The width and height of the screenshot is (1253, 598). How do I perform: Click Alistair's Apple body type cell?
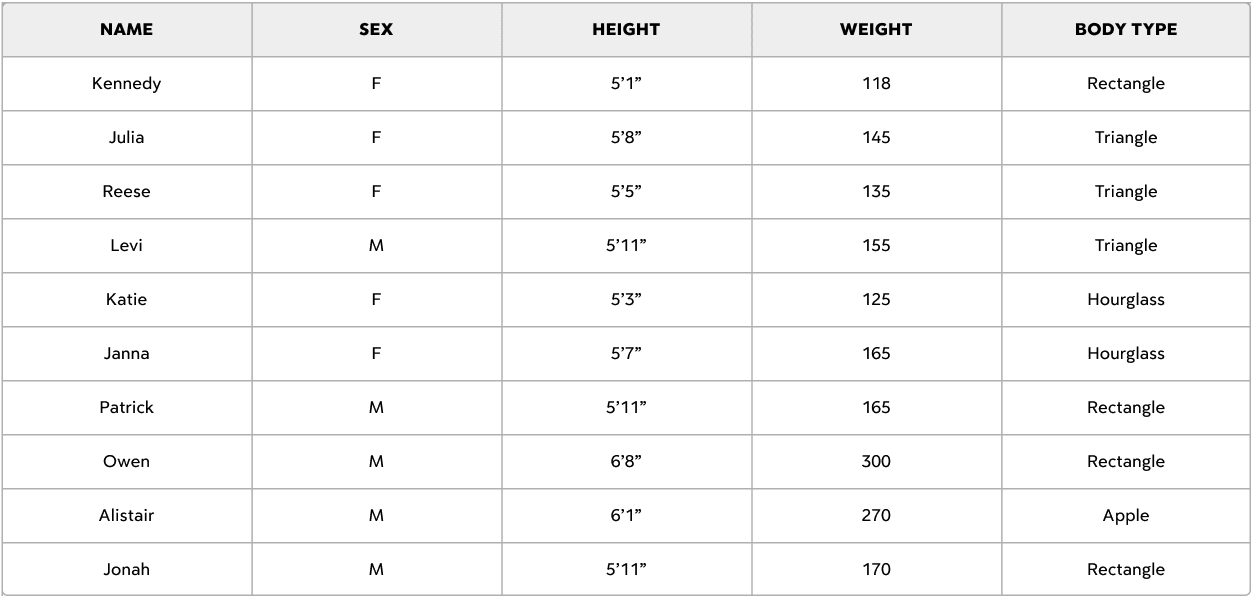coord(1126,516)
